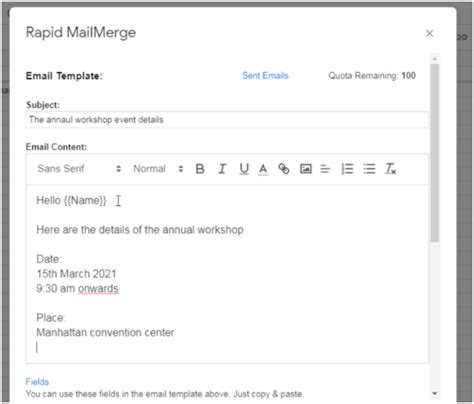The height and width of the screenshot is (404, 474).
Task: Click the '15th March 2021' line
Action: pos(76,274)
